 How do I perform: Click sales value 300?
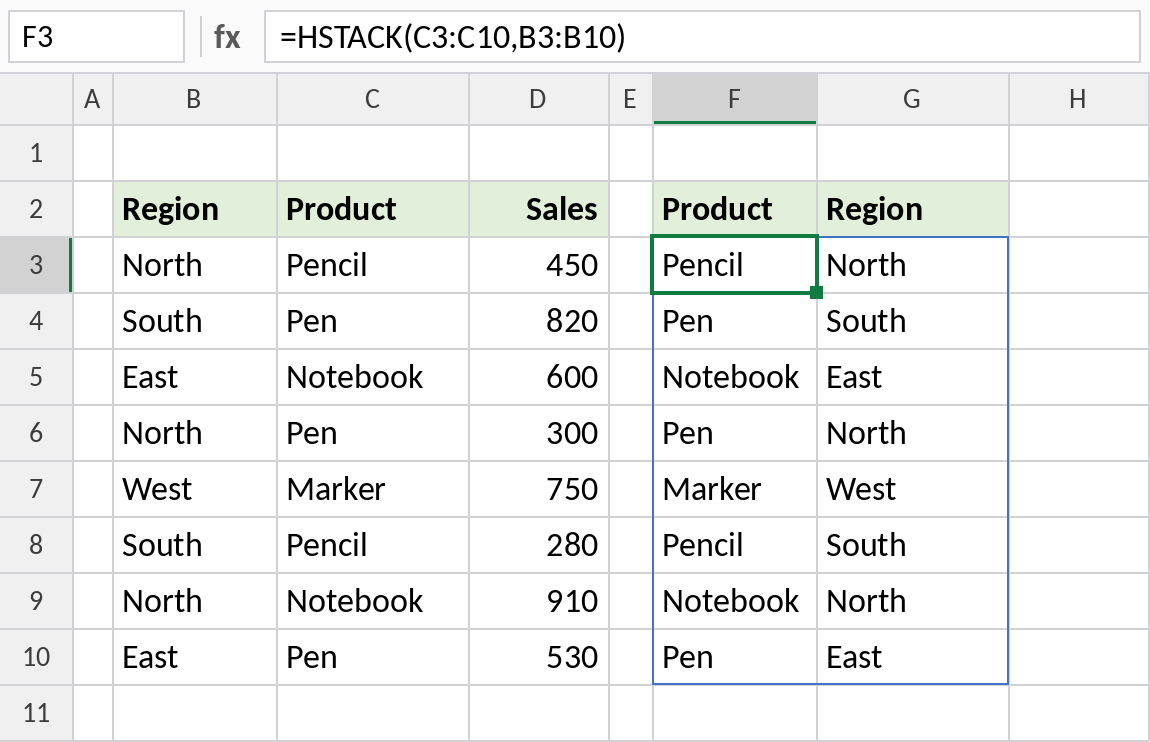tap(538, 433)
